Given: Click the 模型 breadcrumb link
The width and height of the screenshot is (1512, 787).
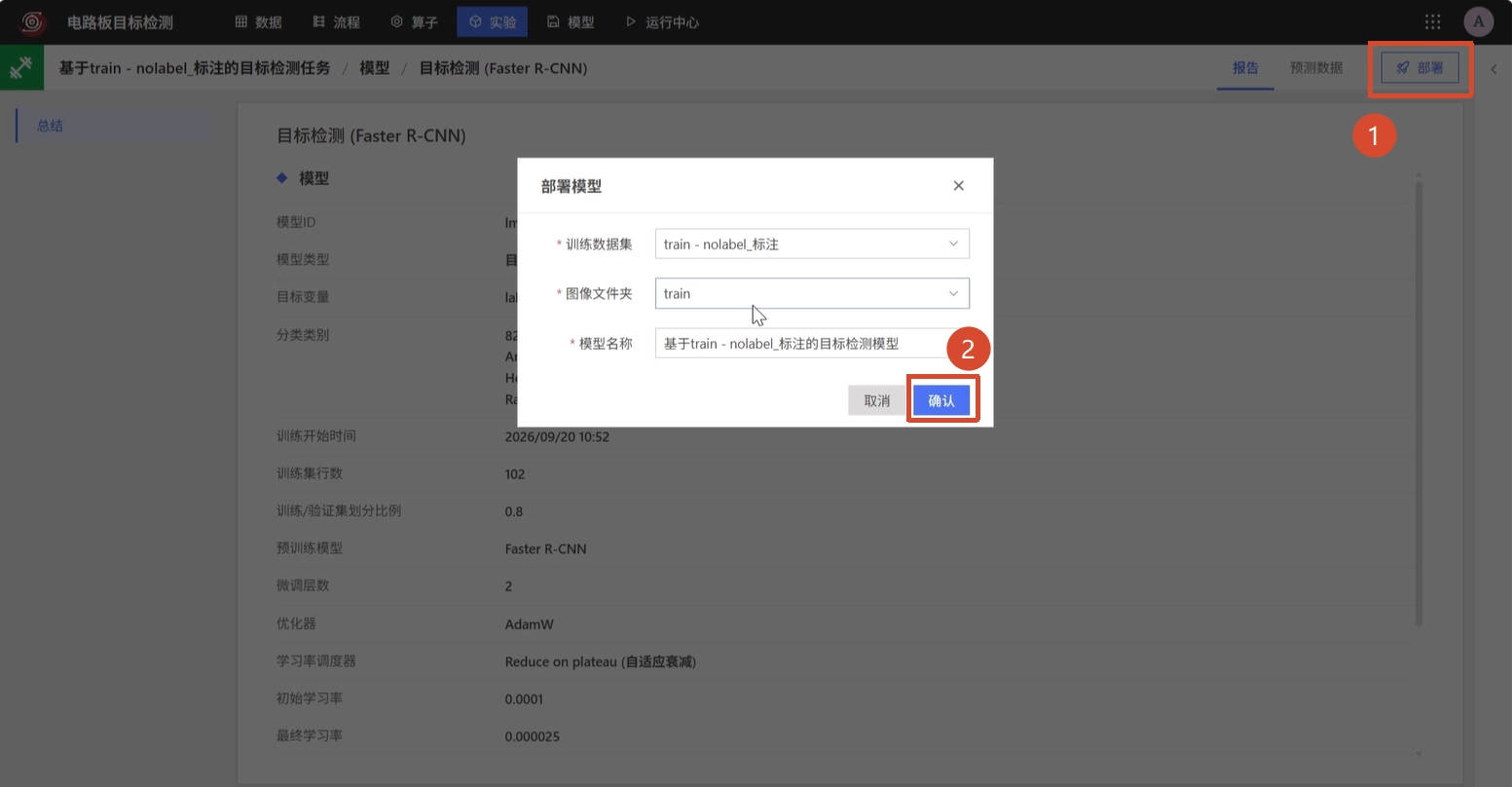Looking at the screenshot, I should click(x=375, y=68).
